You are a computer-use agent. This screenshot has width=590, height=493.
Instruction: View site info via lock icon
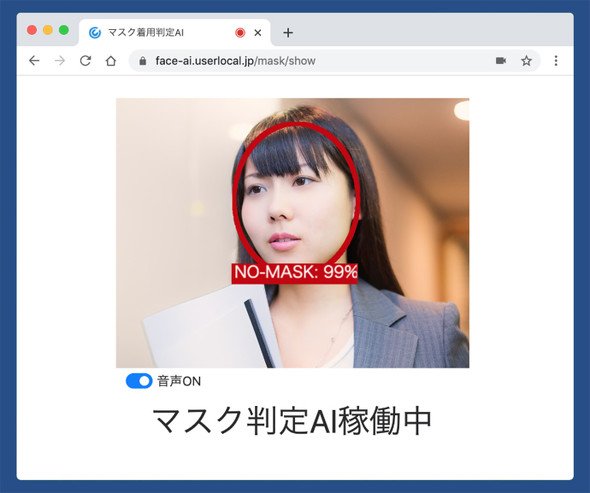143,61
